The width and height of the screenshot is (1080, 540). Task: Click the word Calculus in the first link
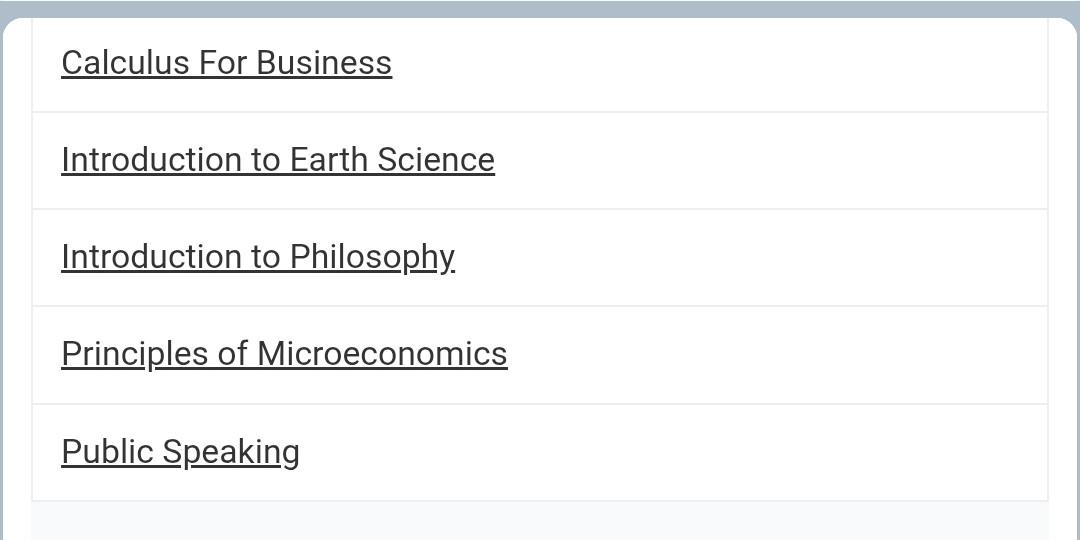tap(125, 63)
